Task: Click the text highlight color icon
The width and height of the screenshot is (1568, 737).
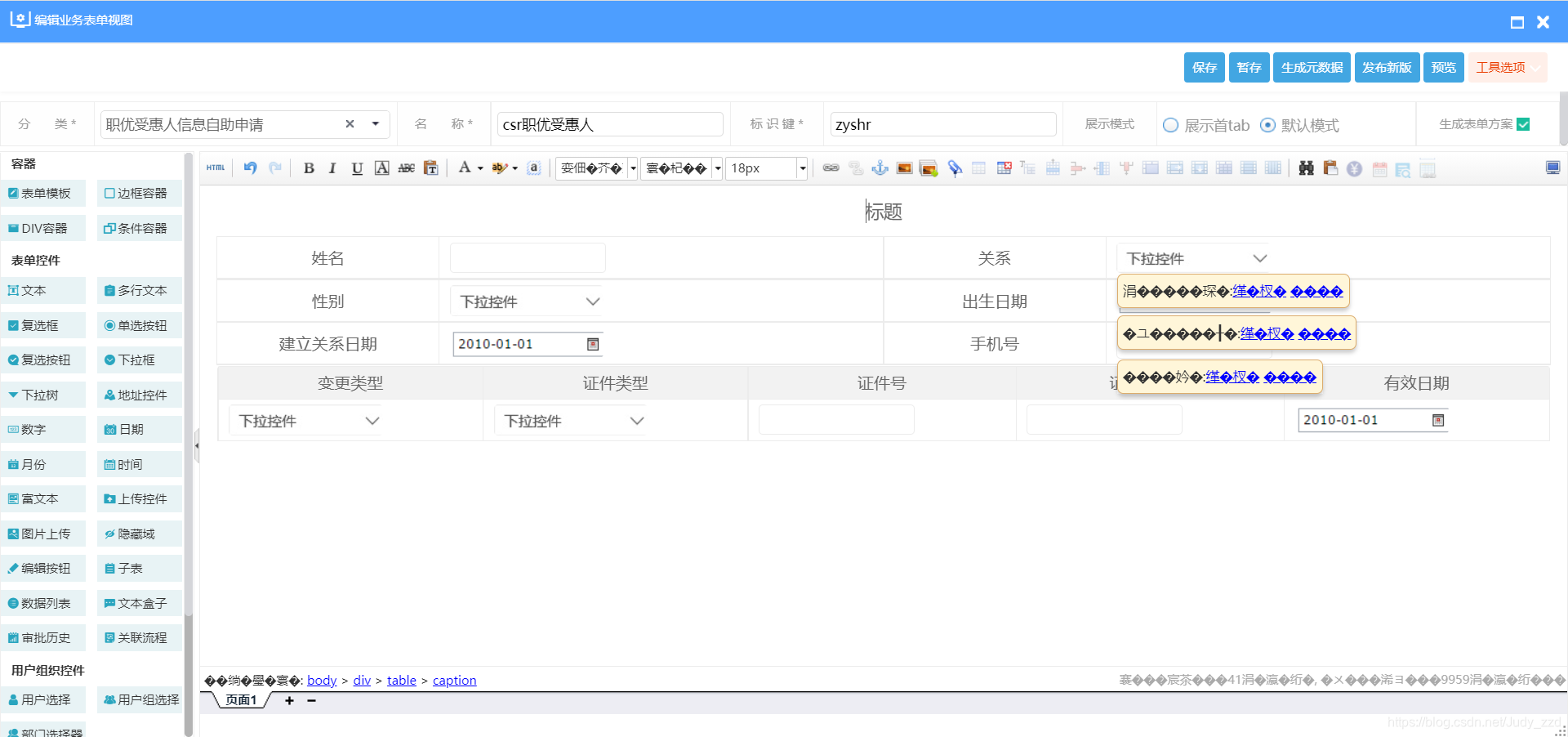Action: point(499,168)
